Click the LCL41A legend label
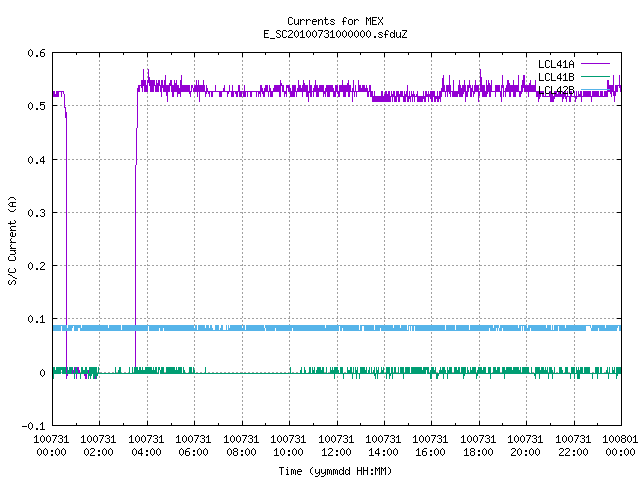This screenshot has height=480, width=640. [x=556, y=64]
